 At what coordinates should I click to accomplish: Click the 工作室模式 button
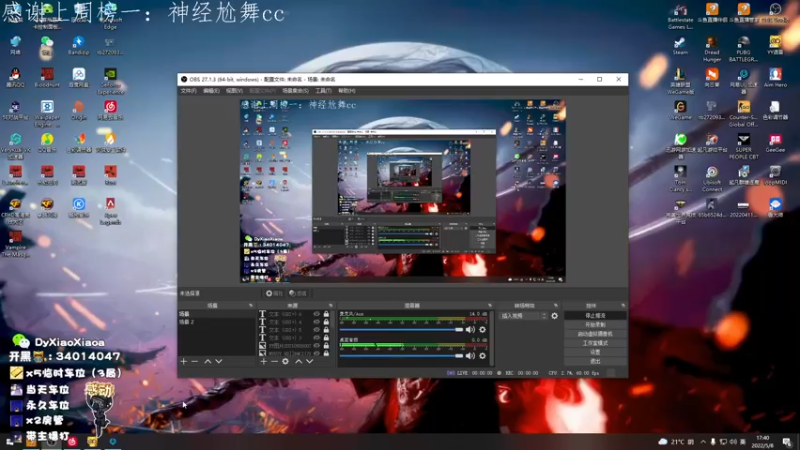click(595, 343)
